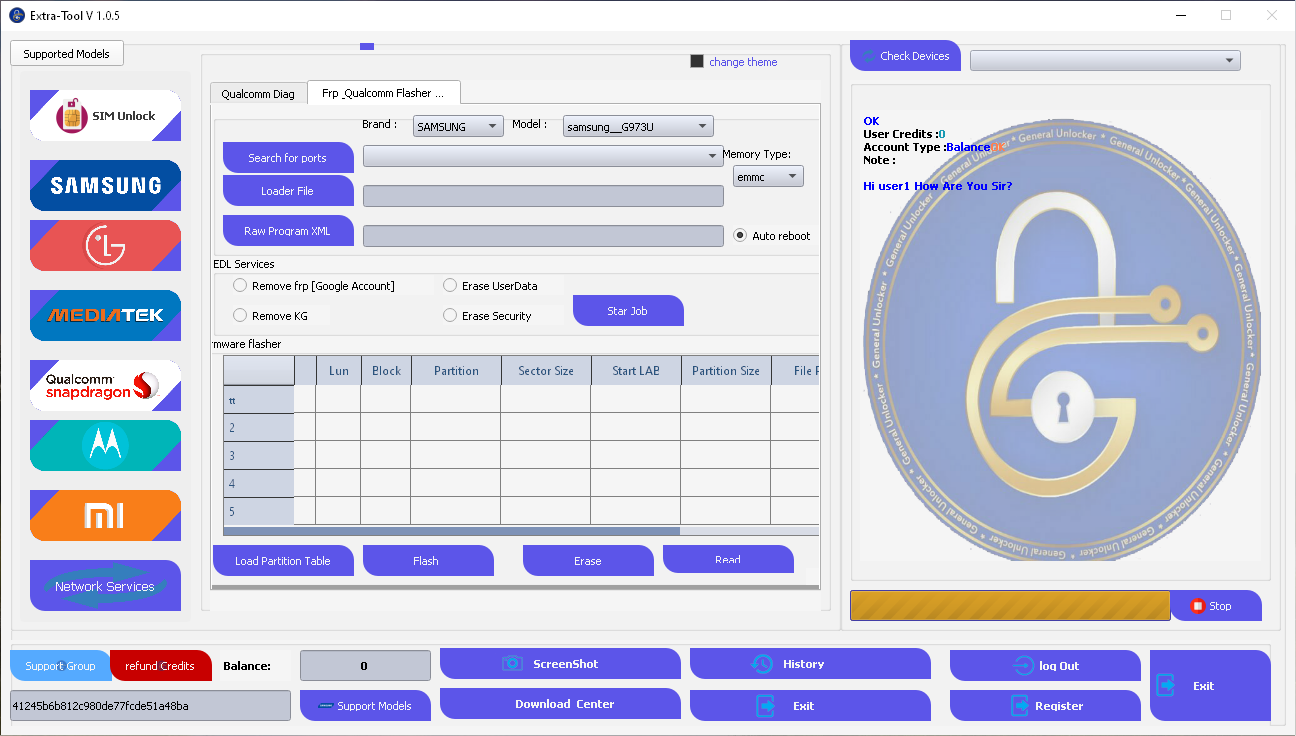Click the Sector Size column header

546,371
